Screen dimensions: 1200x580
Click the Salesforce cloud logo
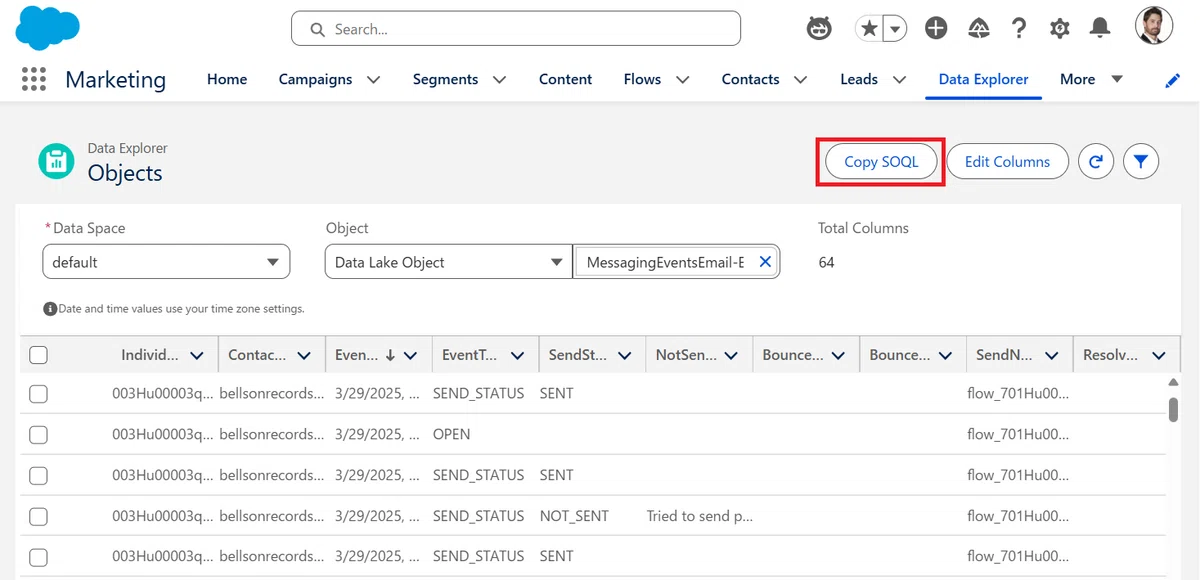(48, 28)
